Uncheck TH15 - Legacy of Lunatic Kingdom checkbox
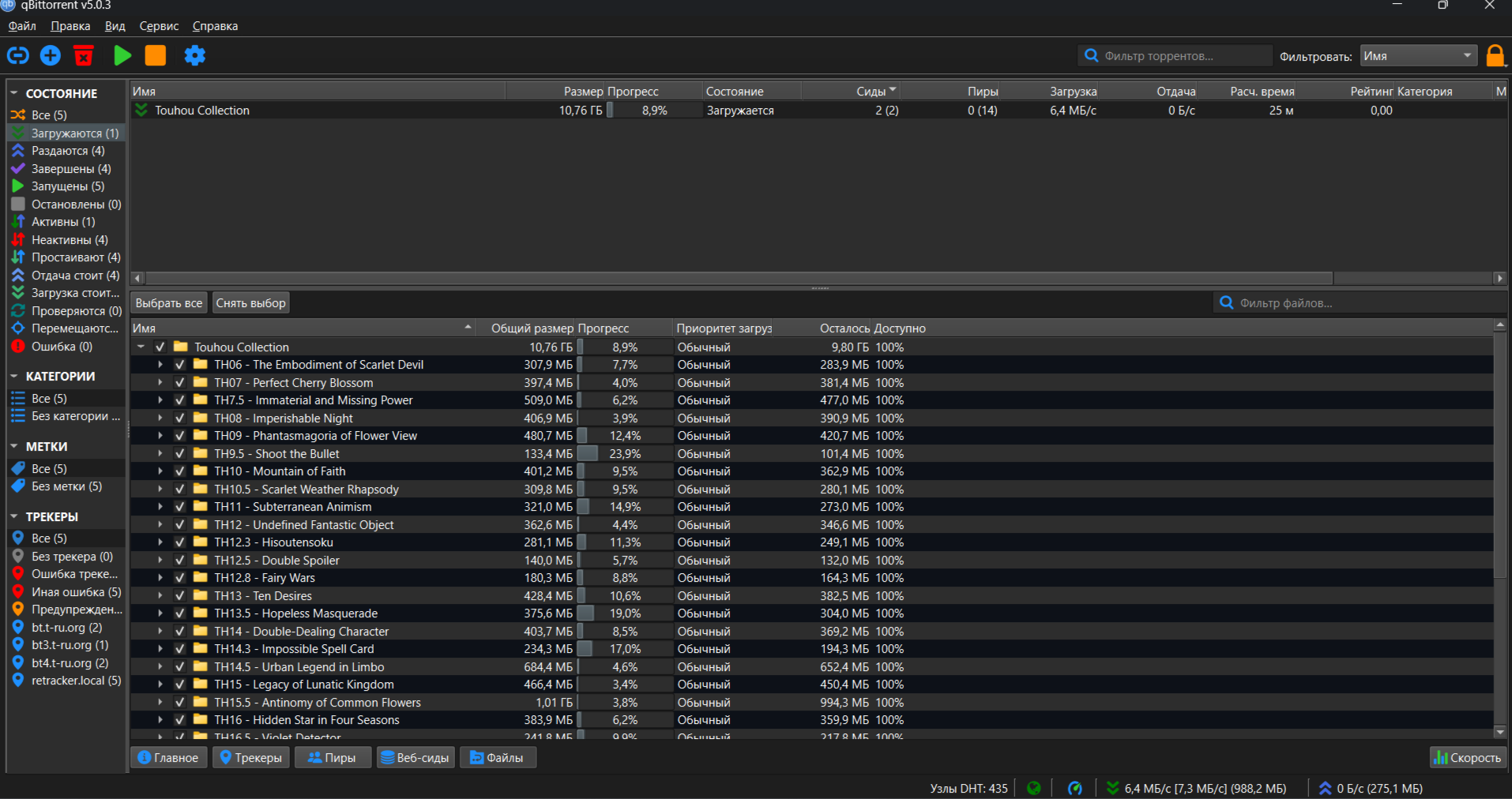The width and height of the screenshot is (1512, 799). (x=180, y=685)
